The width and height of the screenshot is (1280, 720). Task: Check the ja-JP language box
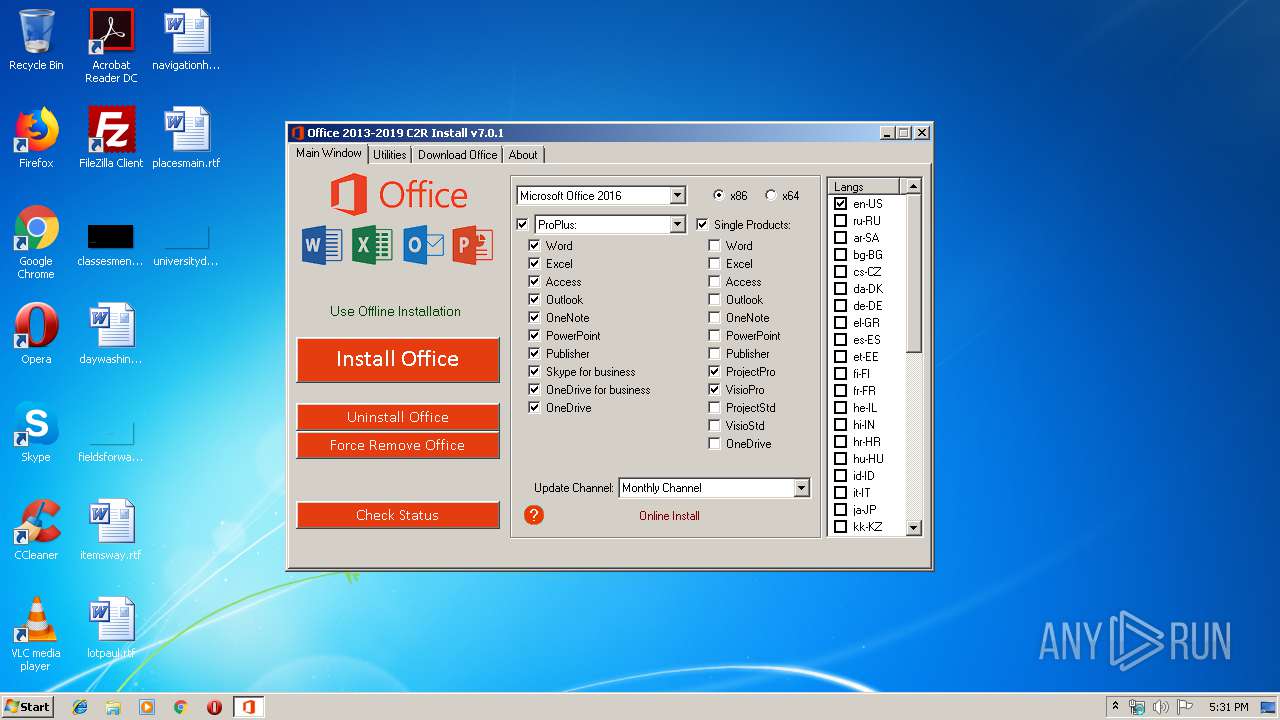[840, 510]
